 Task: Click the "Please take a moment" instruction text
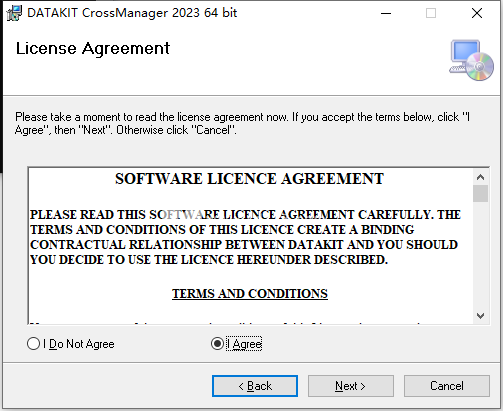(242, 123)
